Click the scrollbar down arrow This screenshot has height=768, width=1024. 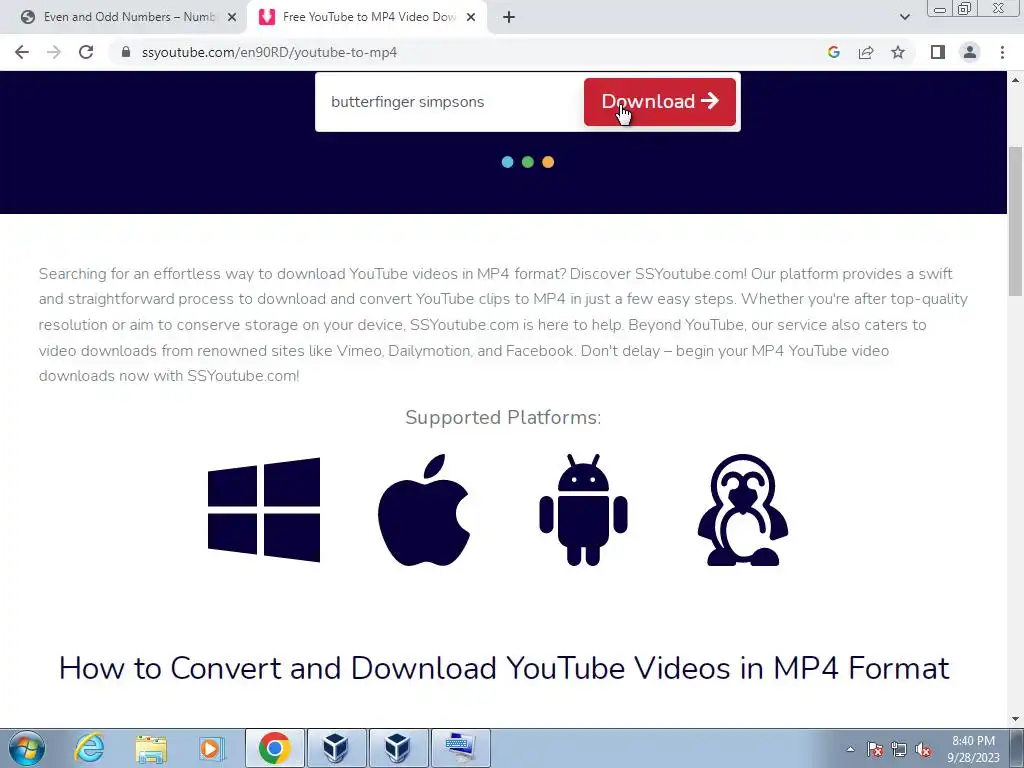coord(1016,719)
